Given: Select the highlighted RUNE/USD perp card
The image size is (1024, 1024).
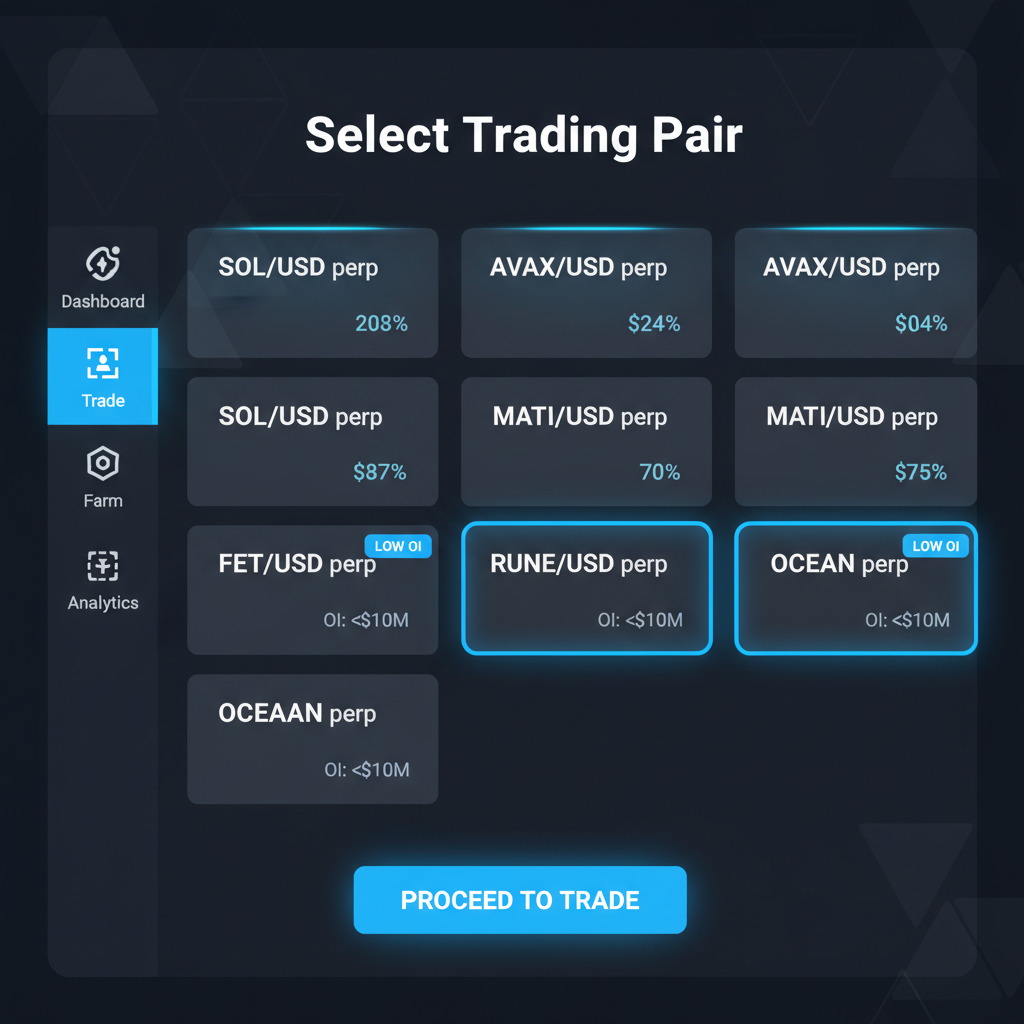Looking at the screenshot, I should [x=586, y=589].
